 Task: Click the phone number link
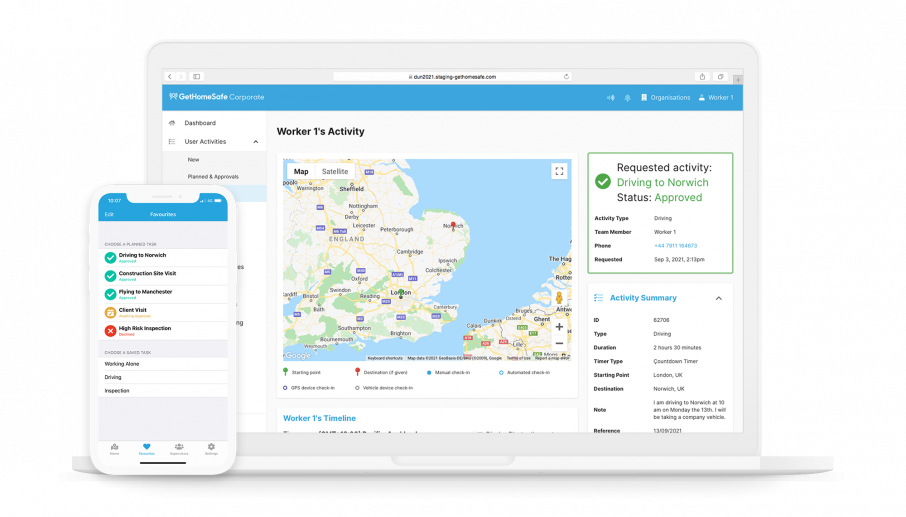point(676,245)
